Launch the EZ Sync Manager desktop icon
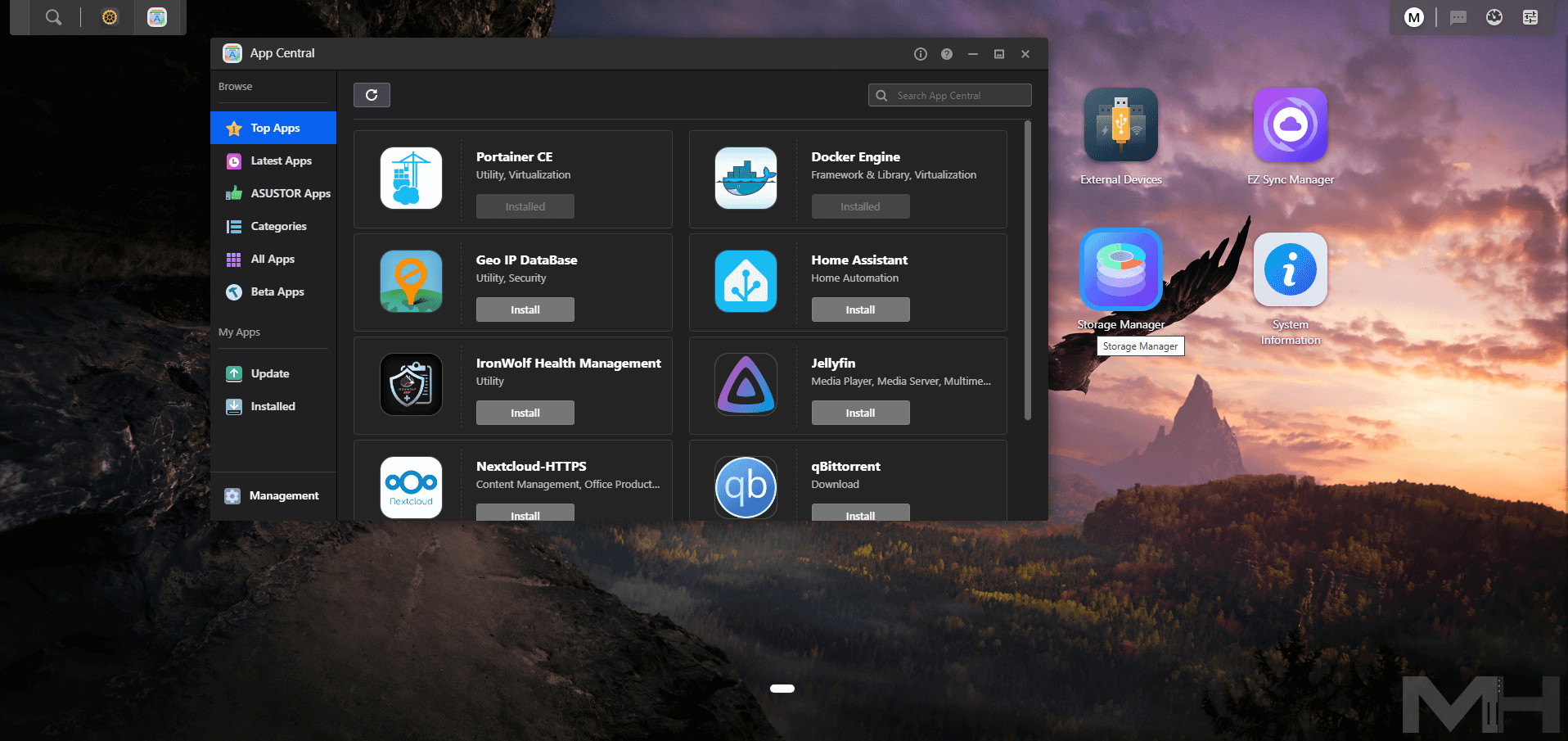Screen dimensions: 1568x741 point(1291,124)
